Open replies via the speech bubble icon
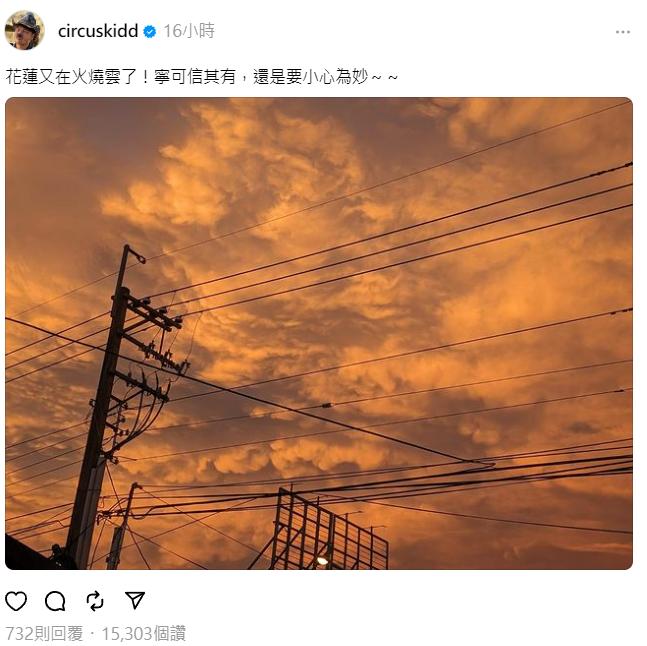Image resolution: width=647 pixels, height=646 pixels. [55, 601]
